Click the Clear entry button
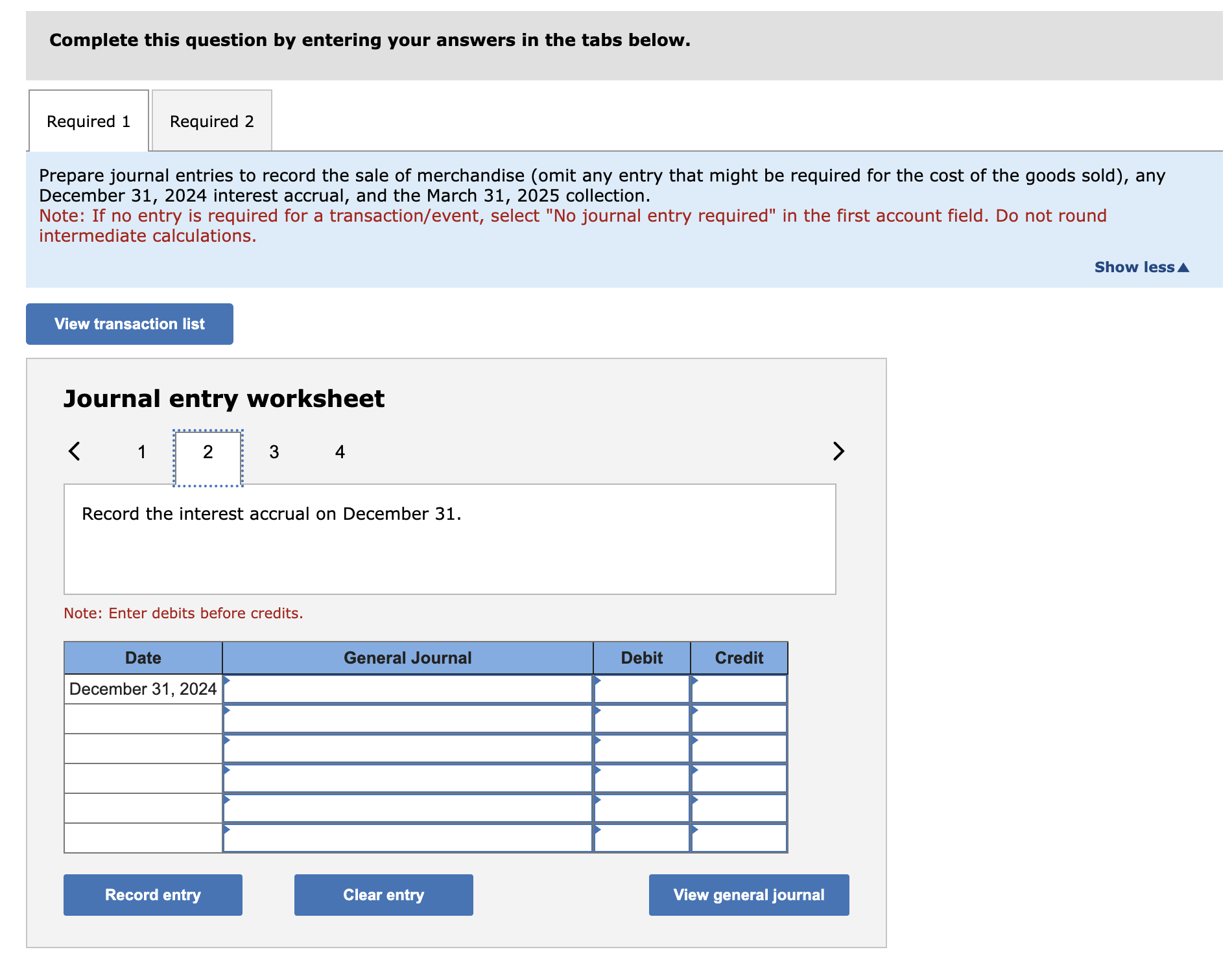Image resolution: width=1232 pixels, height=954 pixels. click(x=384, y=895)
